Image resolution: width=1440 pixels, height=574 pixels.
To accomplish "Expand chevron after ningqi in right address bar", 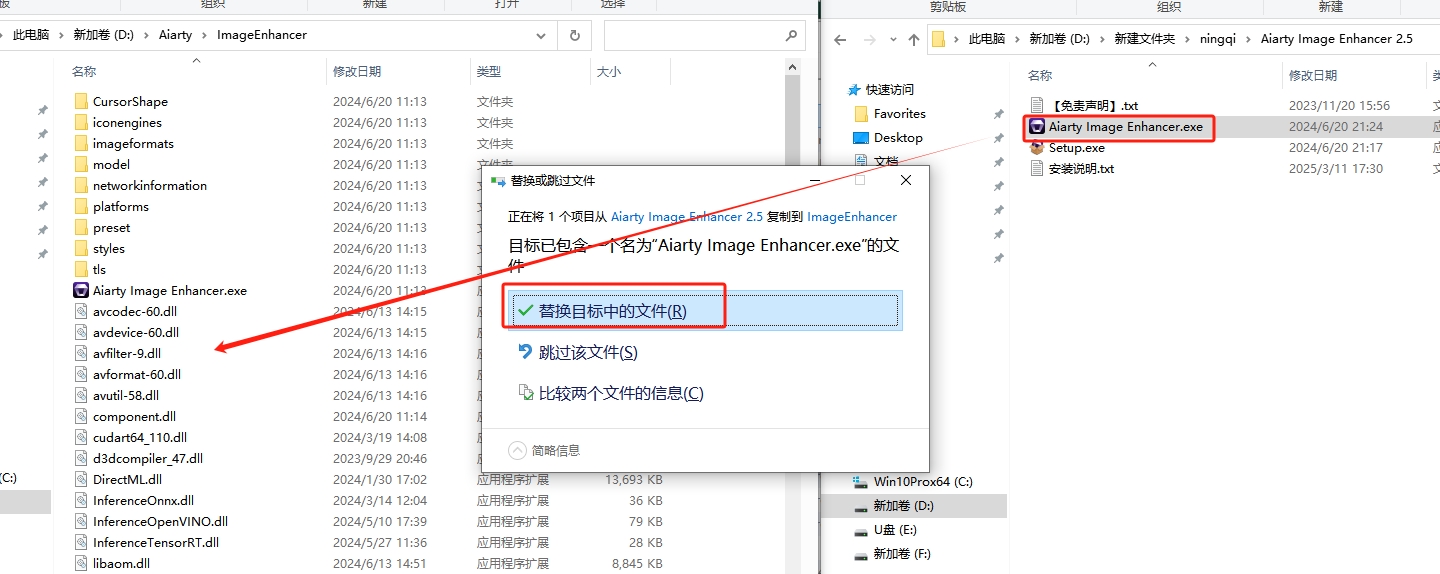I will coord(1249,39).
